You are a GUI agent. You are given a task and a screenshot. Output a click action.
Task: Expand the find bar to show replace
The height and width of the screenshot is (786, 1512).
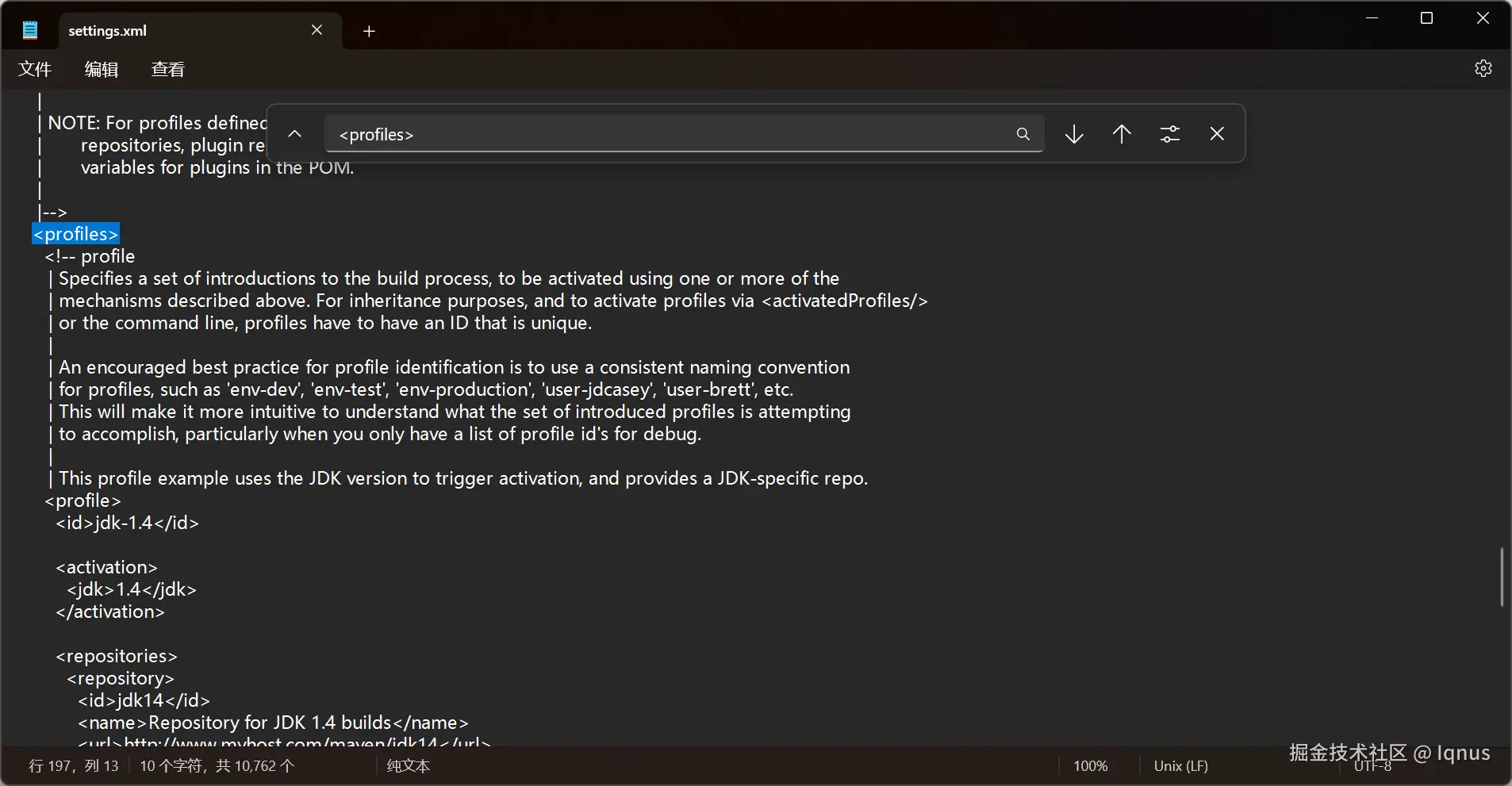pyautogui.click(x=294, y=134)
